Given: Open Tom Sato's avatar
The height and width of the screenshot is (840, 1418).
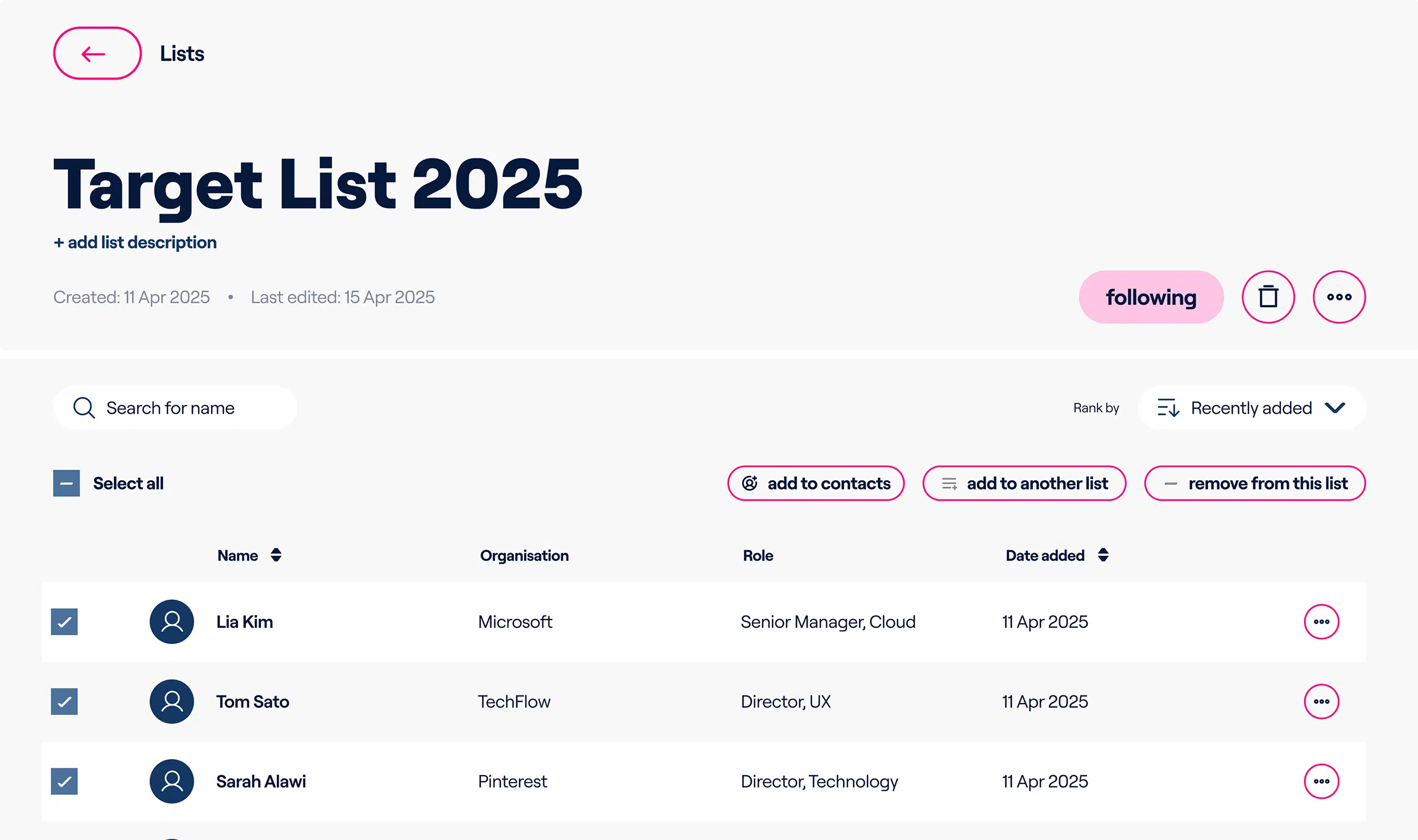Looking at the screenshot, I should [x=171, y=701].
